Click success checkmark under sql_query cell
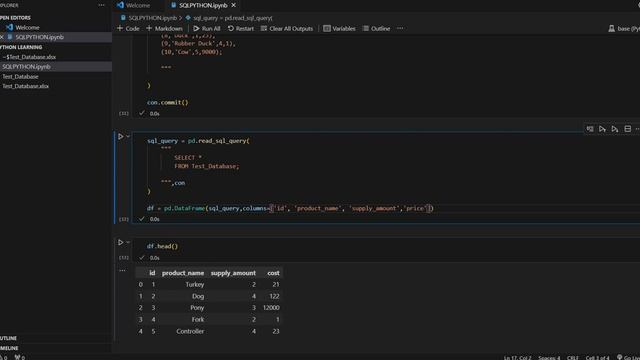640x360 pixels. tap(142, 219)
